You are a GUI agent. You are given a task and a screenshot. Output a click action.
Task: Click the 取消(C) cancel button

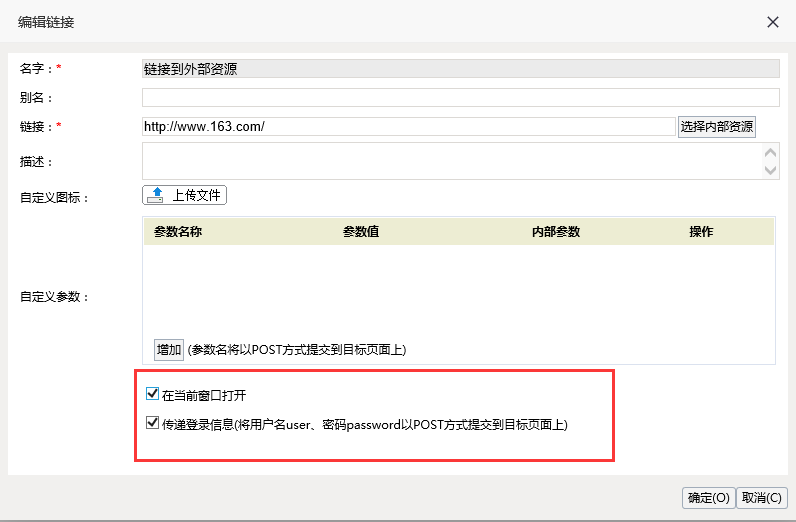(x=761, y=498)
